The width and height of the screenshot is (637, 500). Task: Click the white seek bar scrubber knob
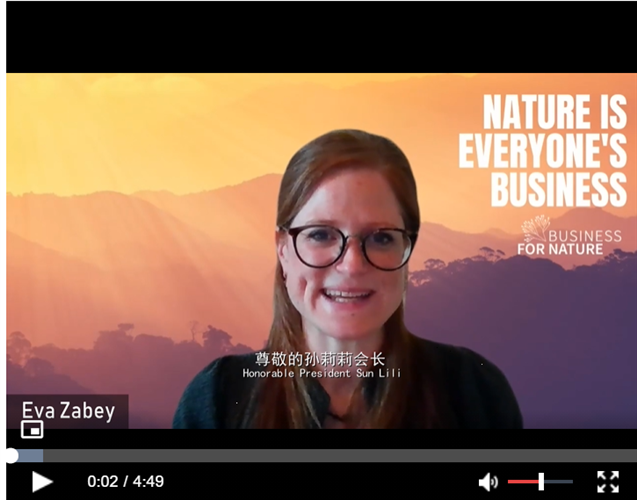click(x=11, y=456)
